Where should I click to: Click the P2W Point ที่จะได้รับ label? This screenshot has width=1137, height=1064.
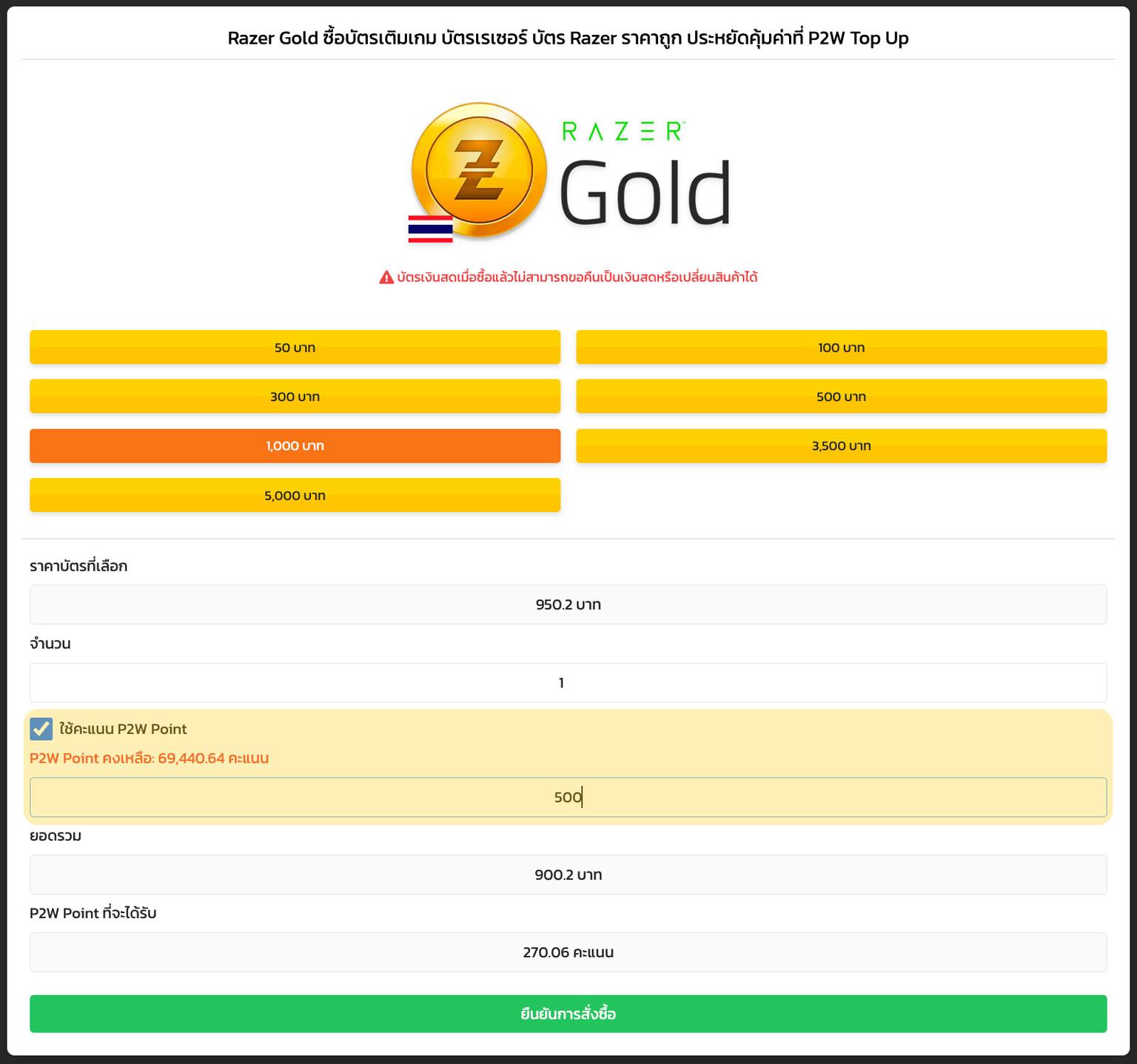pos(93,913)
